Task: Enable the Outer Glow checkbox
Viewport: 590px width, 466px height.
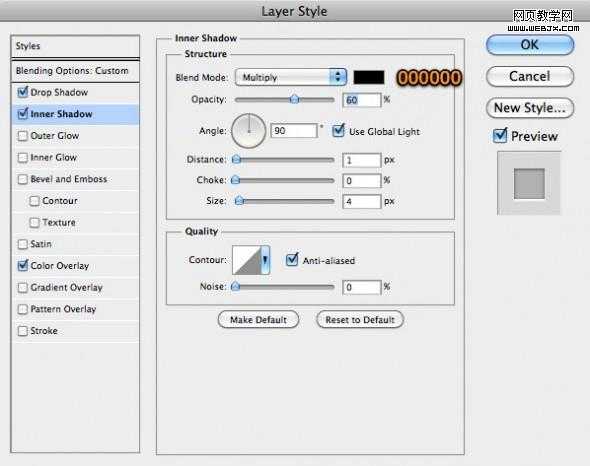Action: point(23,136)
